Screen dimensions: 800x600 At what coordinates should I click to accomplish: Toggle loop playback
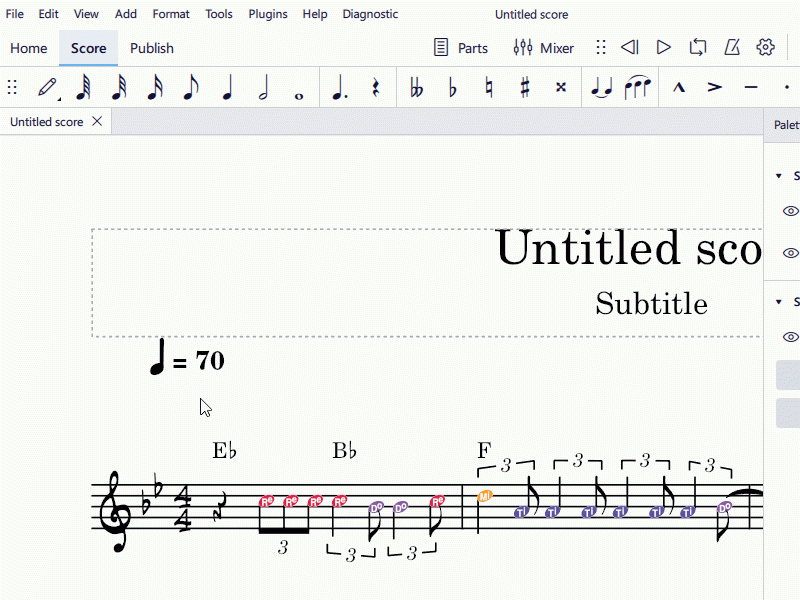[698, 47]
